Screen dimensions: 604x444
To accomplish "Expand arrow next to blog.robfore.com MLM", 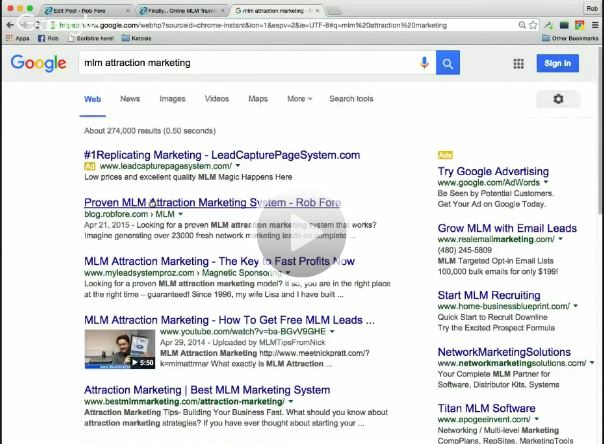I will 180,214.
